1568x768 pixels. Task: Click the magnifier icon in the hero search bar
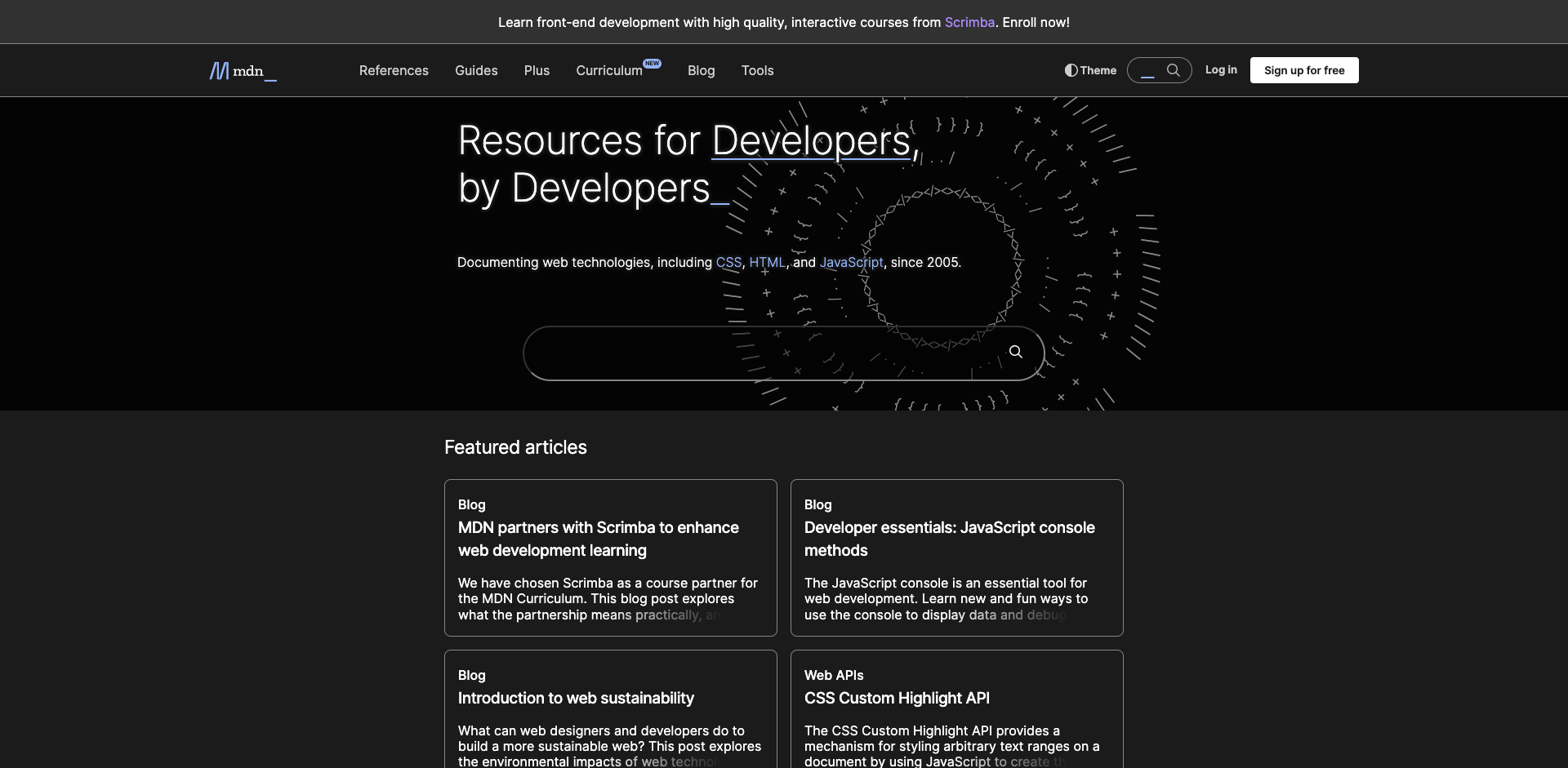pyautogui.click(x=1015, y=352)
